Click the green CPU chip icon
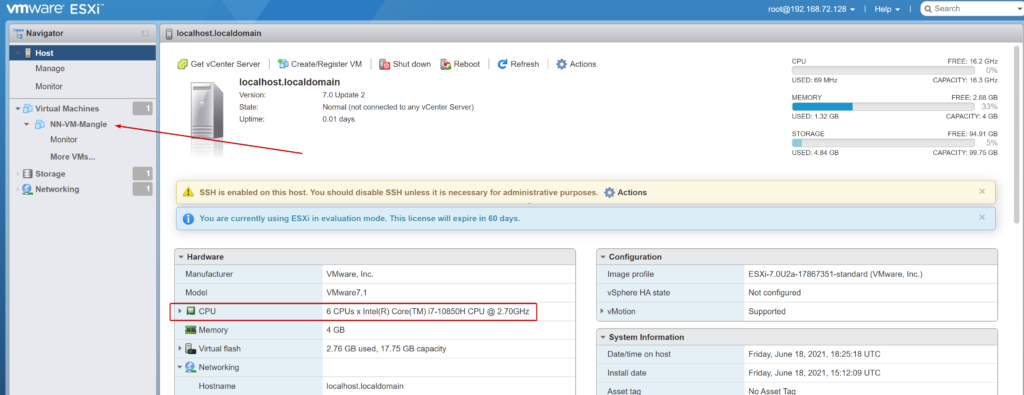The height and width of the screenshot is (395, 1024). pyautogui.click(x=191, y=311)
